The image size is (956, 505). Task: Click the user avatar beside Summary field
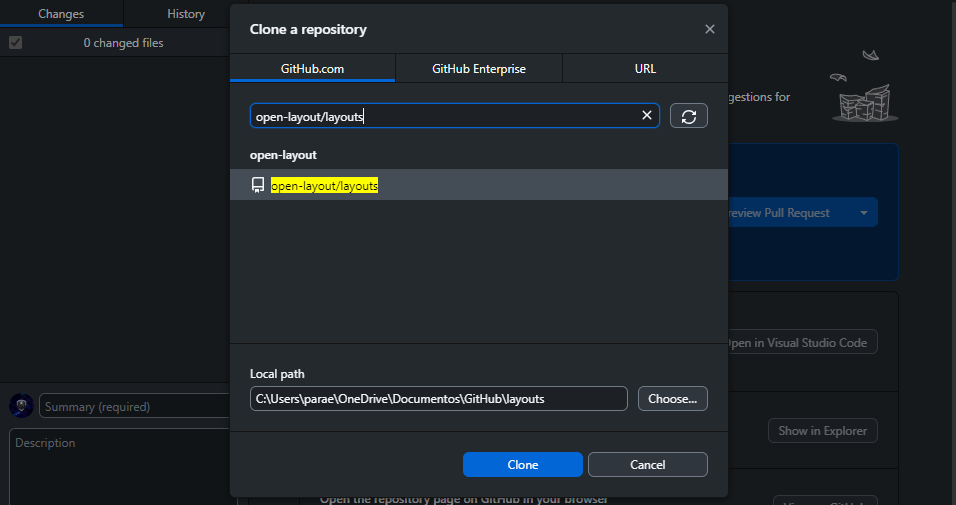[x=21, y=406]
